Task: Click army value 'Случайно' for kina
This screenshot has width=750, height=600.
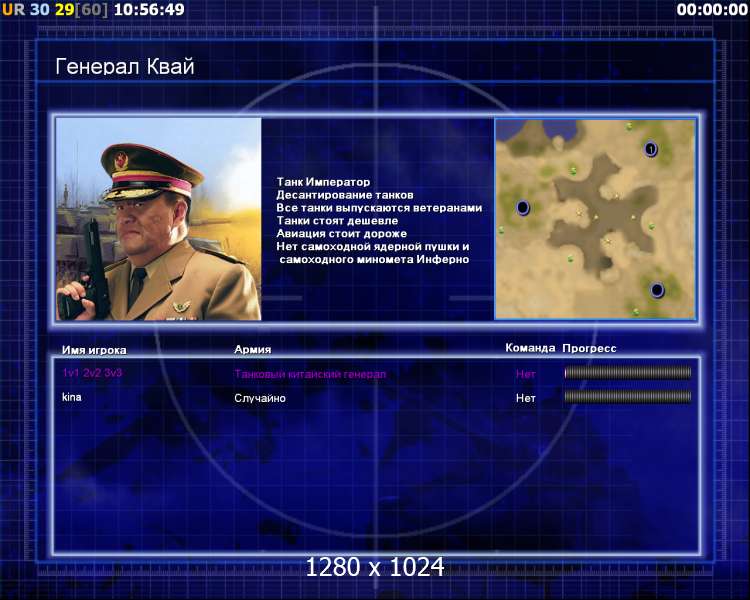Action: pyautogui.click(x=260, y=398)
